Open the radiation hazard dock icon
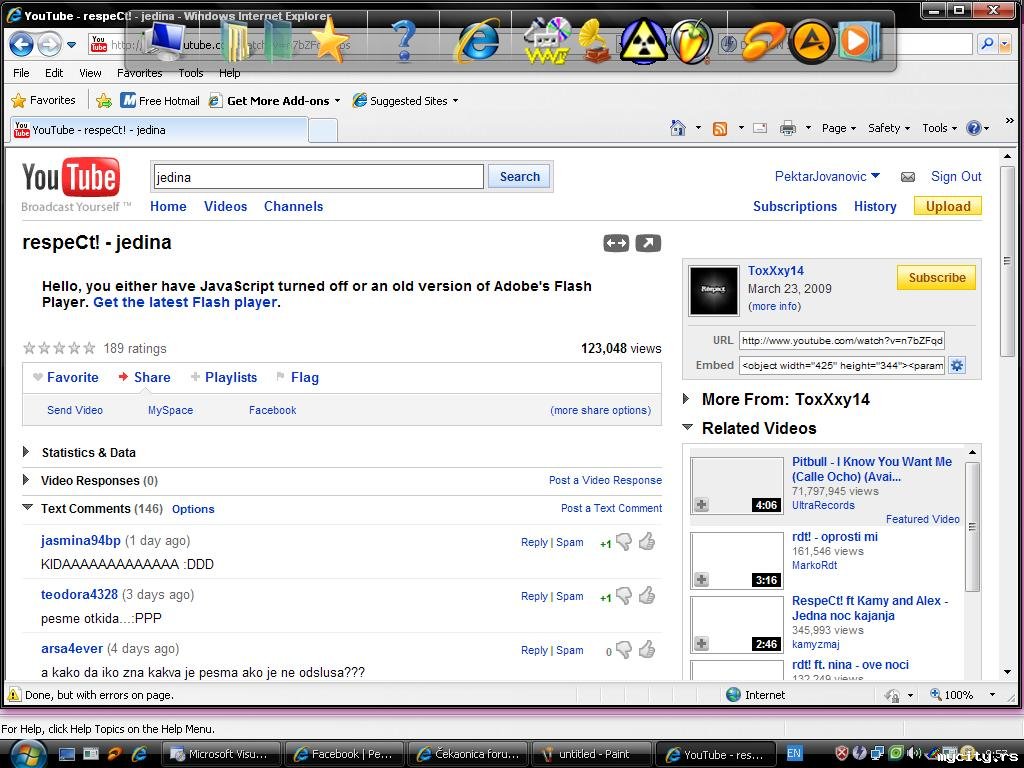Viewport: 1024px width, 768px height. pyautogui.click(x=643, y=41)
